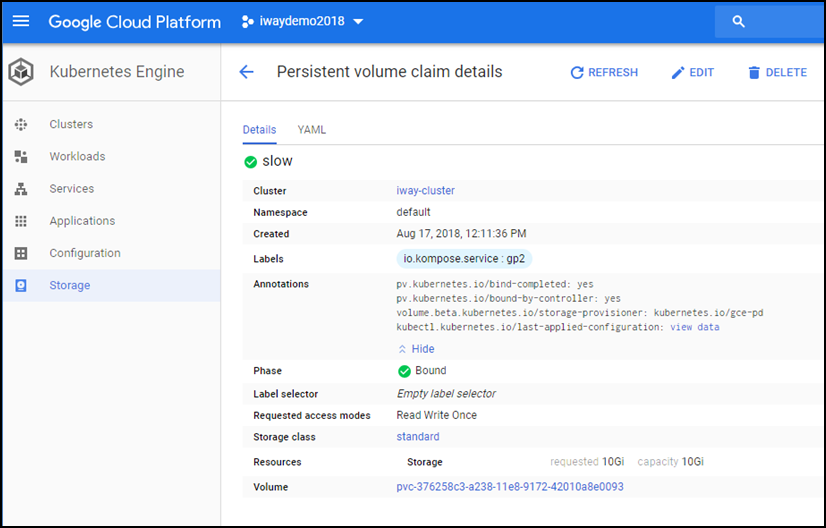826x528 pixels.
Task: Click the Storage resource label
Action: pyautogui.click(x=425, y=462)
